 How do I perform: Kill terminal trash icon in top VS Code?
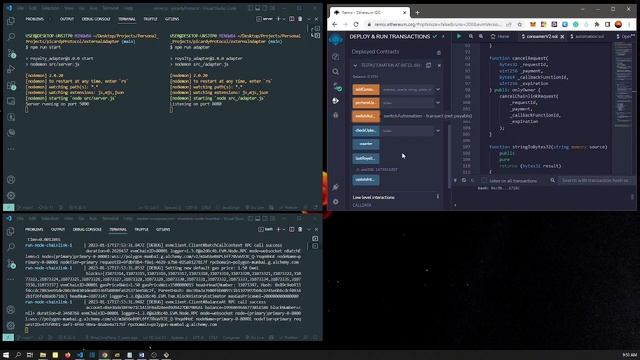pyautogui.click(x=300, y=19)
